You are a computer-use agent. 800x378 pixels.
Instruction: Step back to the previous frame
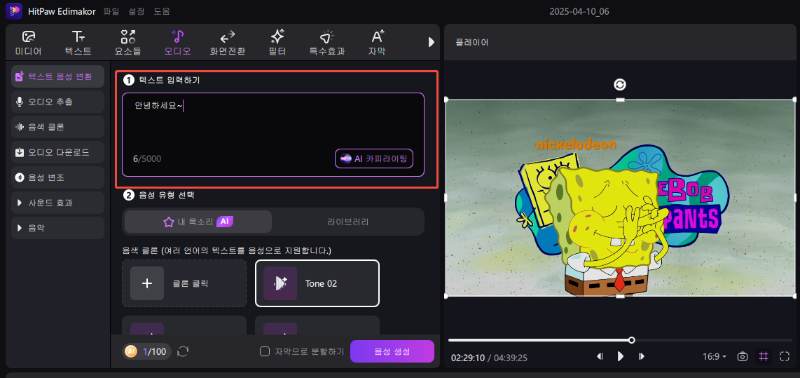599,357
